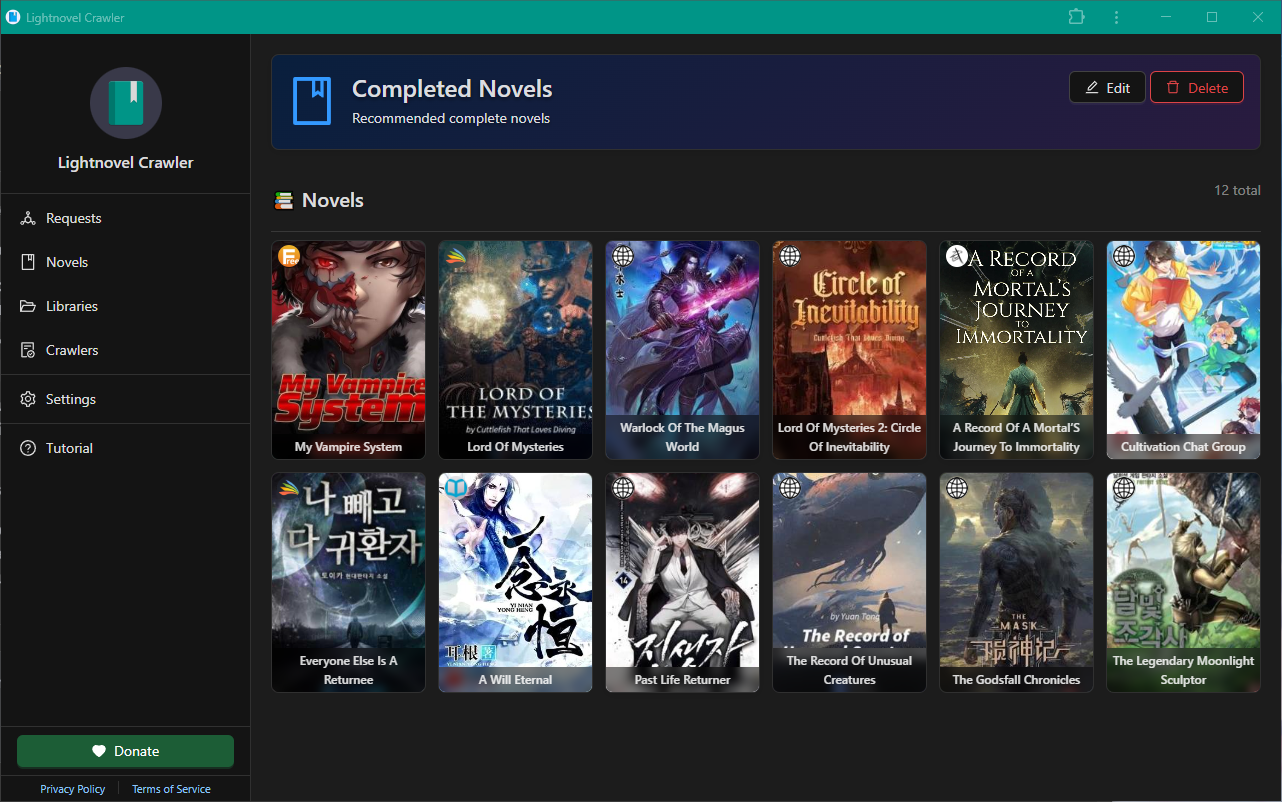Click the Libraries folder icon in sidebar
This screenshot has height=802, width=1282.
(28, 306)
